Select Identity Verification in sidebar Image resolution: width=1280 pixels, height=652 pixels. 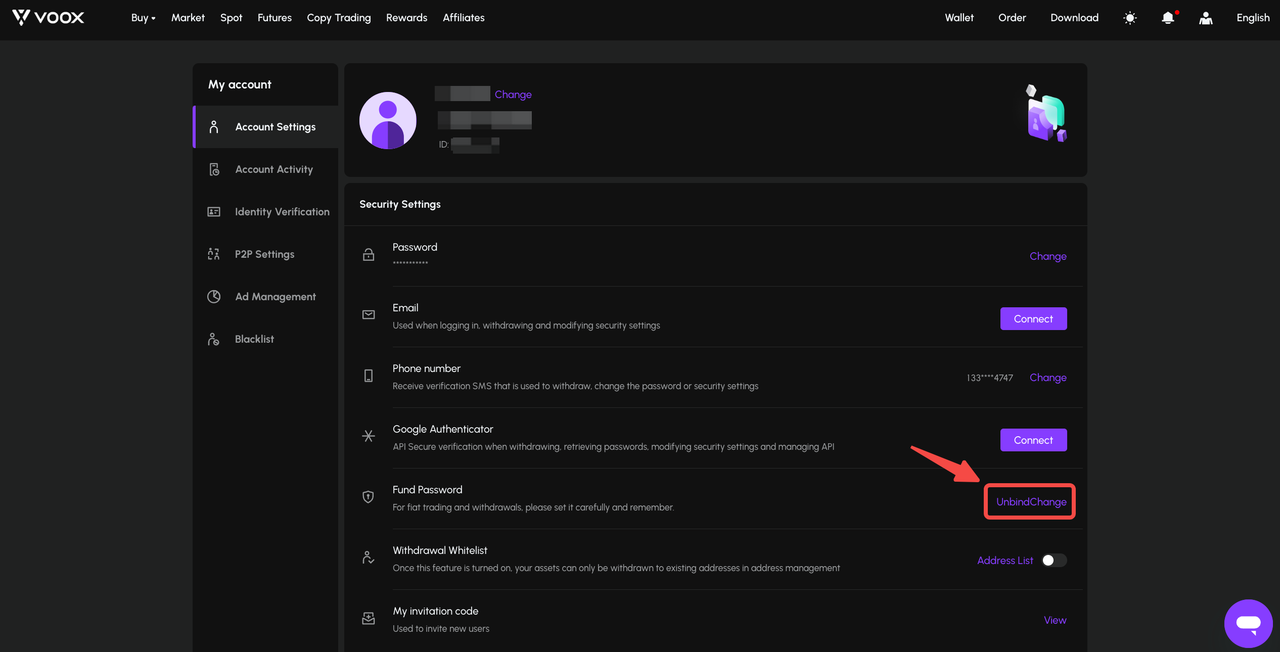(x=266, y=212)
